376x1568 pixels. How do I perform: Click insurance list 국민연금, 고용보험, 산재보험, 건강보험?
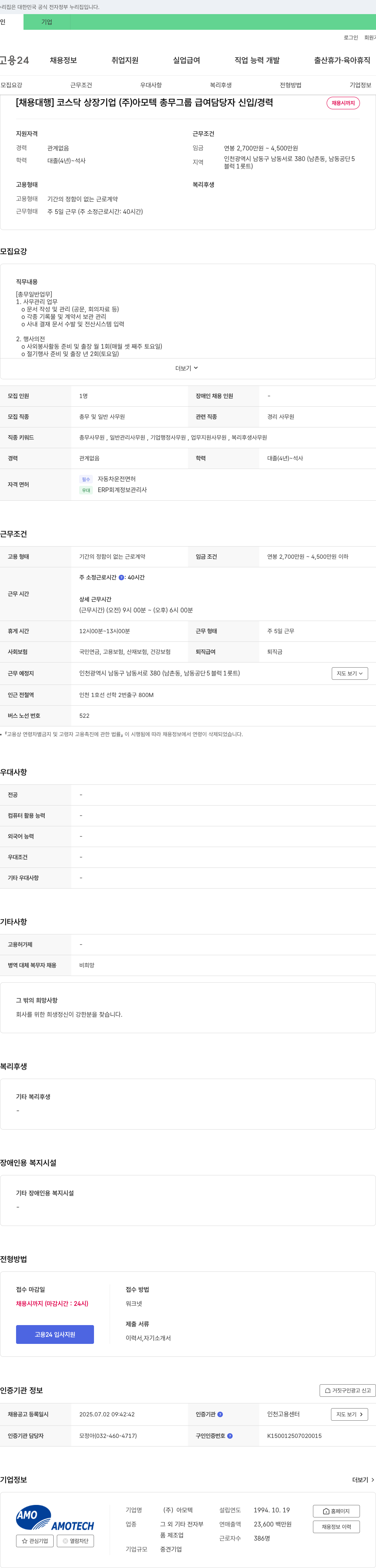[125, 652]
